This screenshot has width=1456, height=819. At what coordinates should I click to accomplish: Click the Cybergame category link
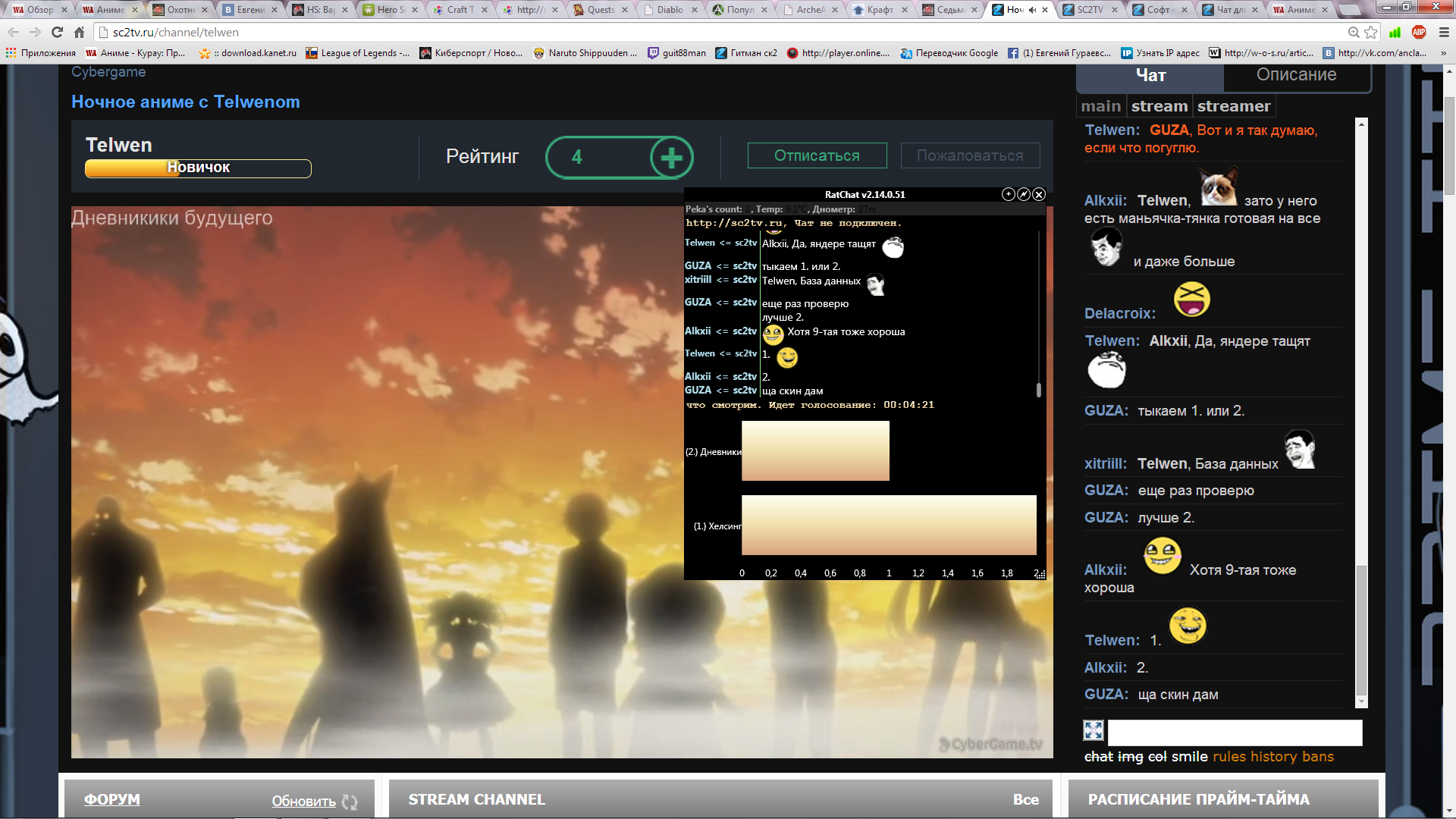pos(108,72)
